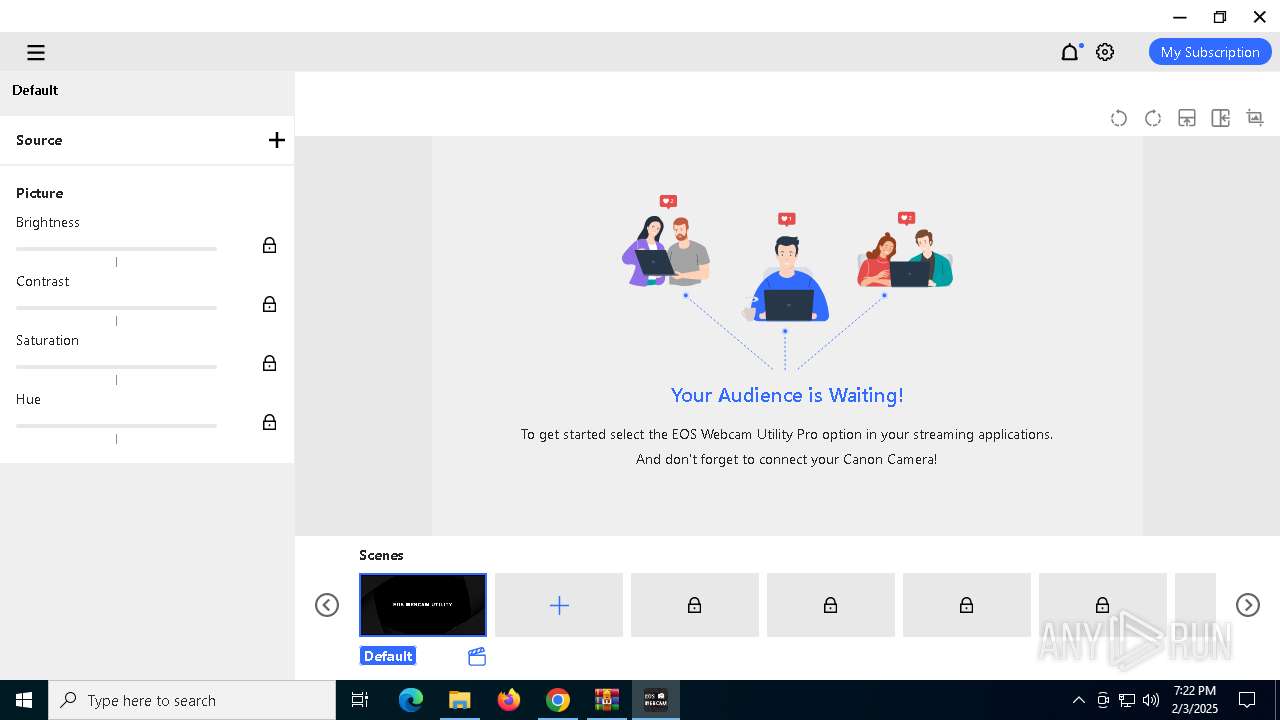Open the taskbar clock showing 7:22 PM
This screenshot has width=1280, height=720.
(1195, 700)
